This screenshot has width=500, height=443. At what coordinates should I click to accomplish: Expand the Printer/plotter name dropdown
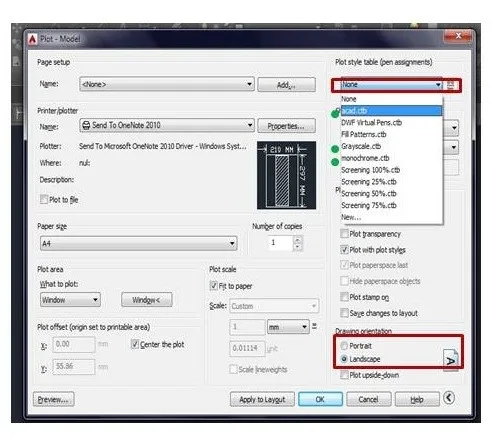(x=167, y=125)
